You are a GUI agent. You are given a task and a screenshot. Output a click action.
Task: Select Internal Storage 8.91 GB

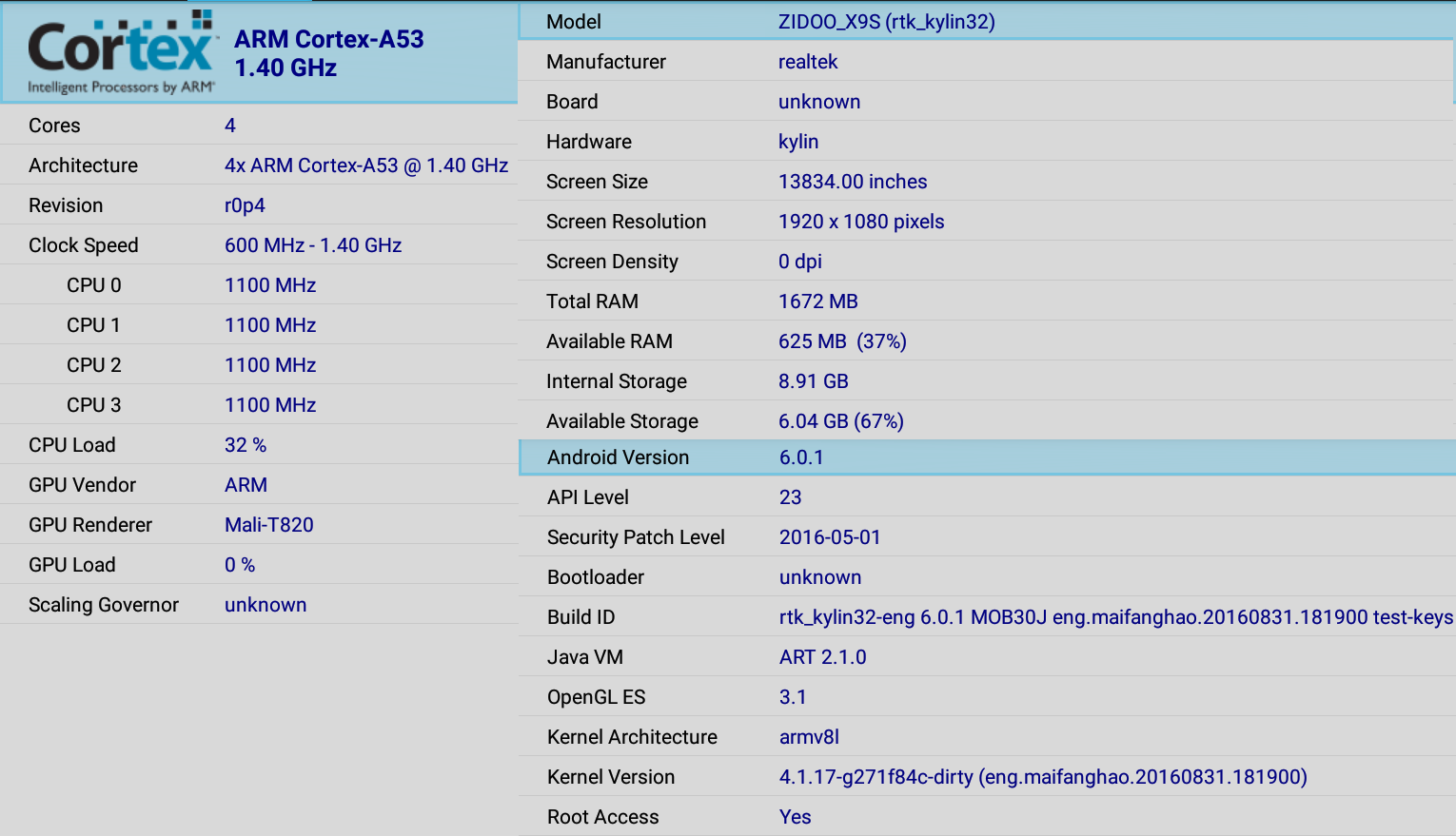814,381
